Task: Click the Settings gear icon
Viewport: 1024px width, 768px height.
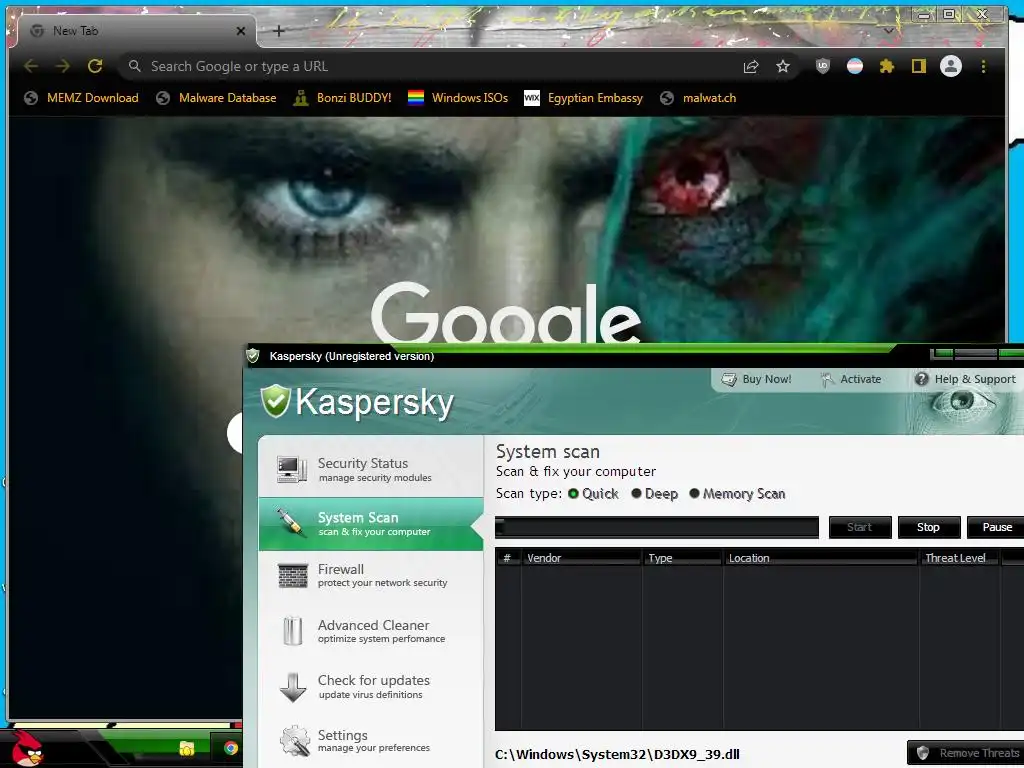Action: click(295, 741)
